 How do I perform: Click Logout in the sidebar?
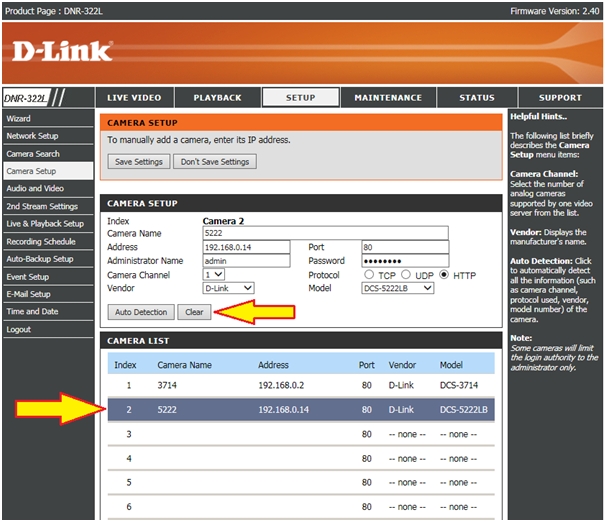point(19,329)
